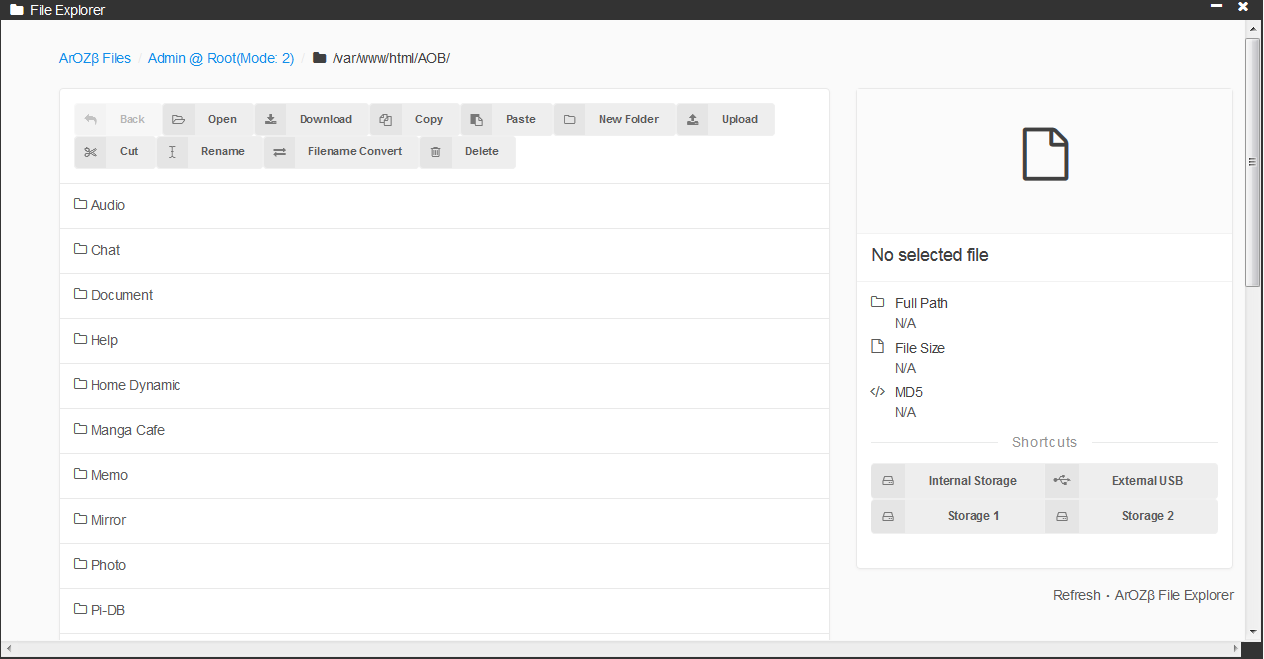
Task: Click the trash Delete icon
Action: coord(435,152)
